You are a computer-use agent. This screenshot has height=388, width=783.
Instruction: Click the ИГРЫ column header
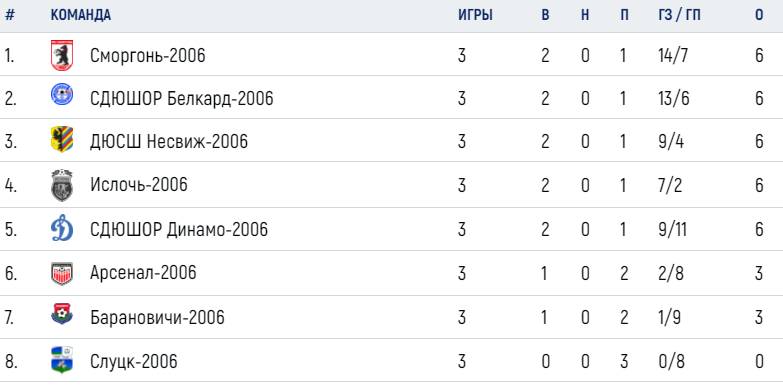(475, 15)
